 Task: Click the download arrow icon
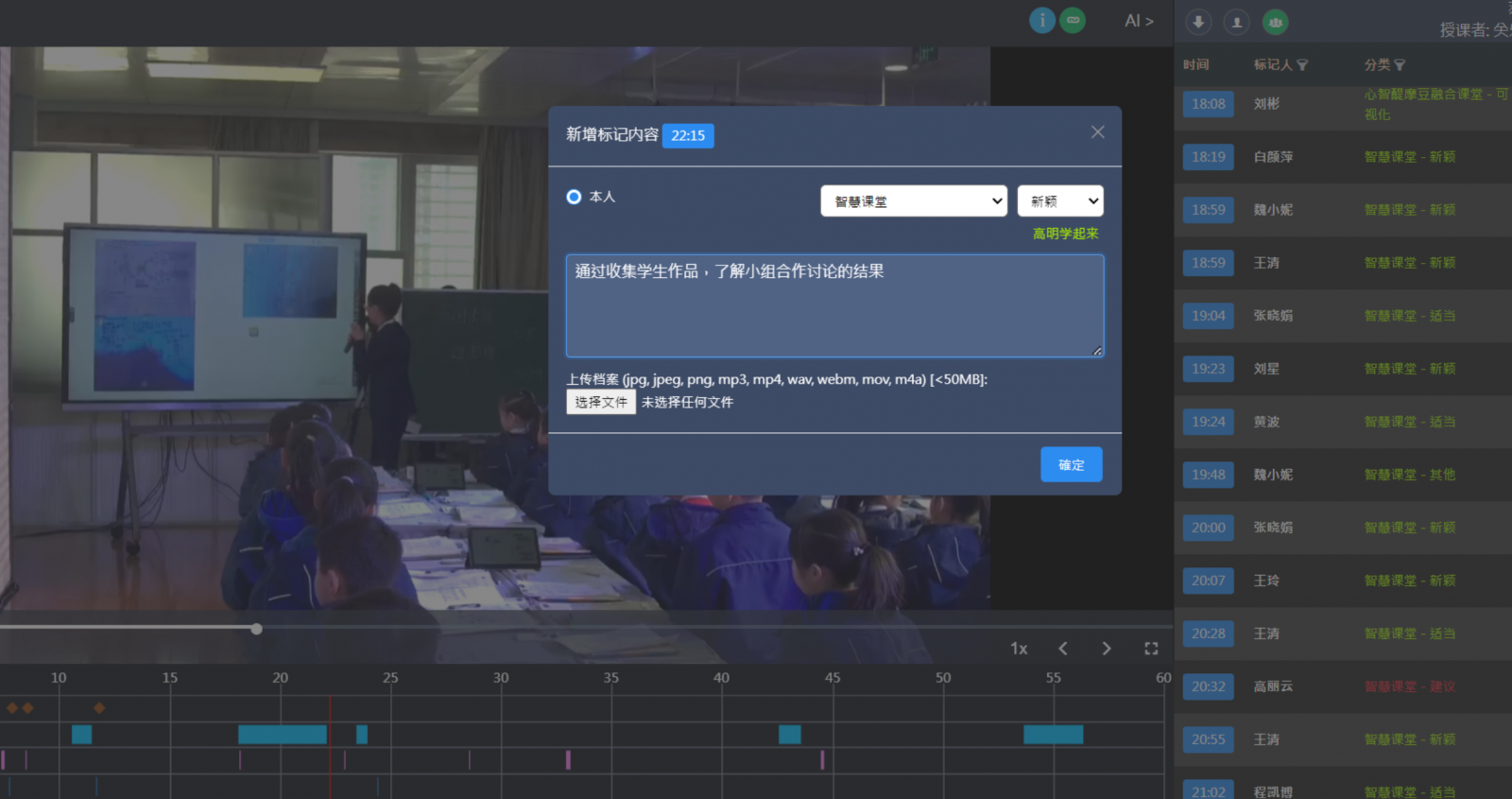click(1198, 22)
